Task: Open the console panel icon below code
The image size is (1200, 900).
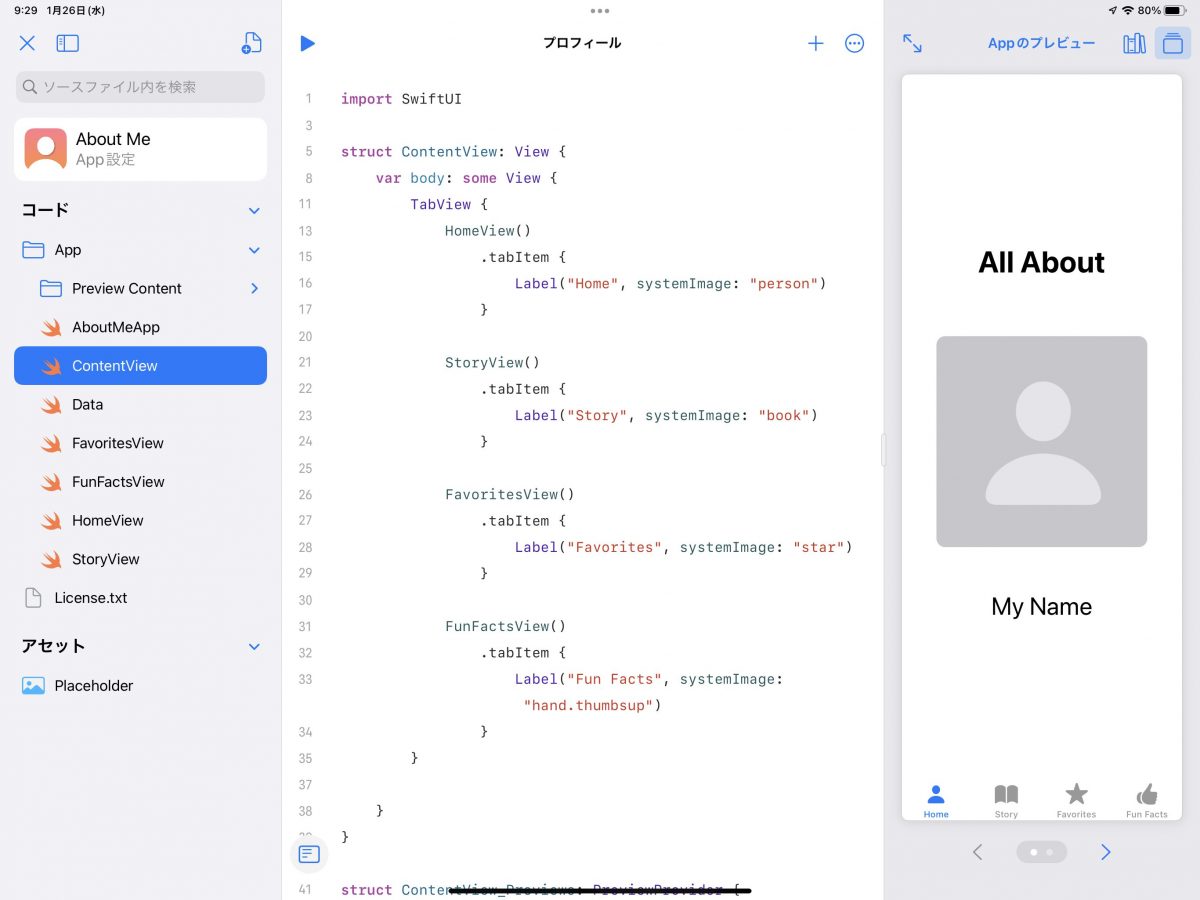Action: click(309, 854)
